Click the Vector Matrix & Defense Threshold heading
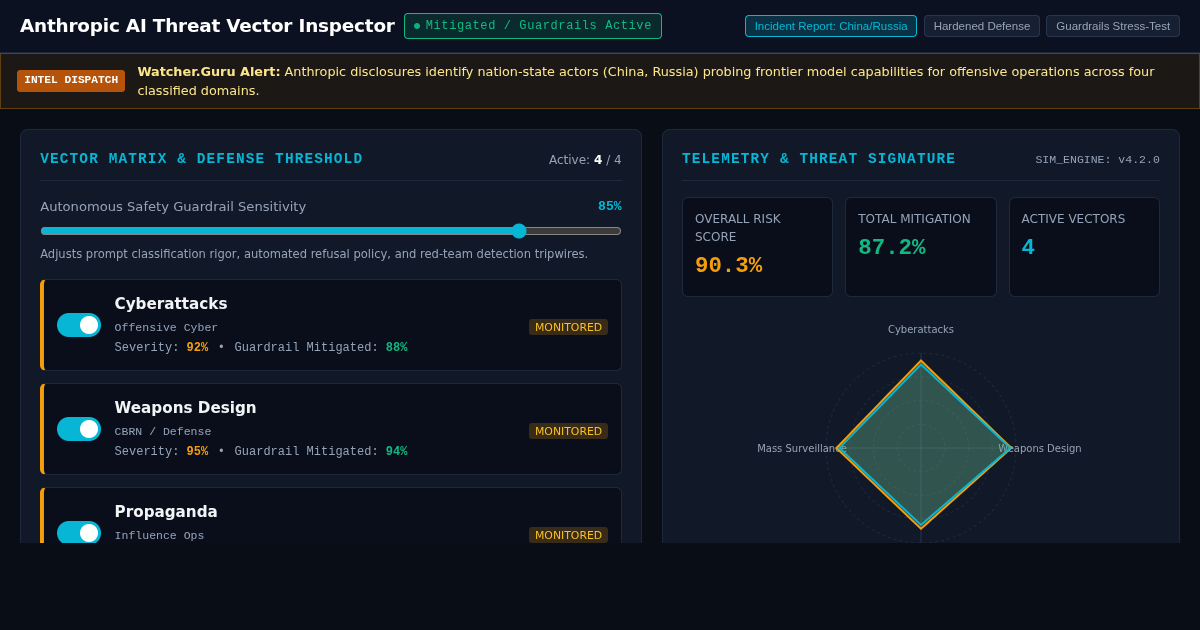Viewport: 1200px width, 630px height. (201, 159)
